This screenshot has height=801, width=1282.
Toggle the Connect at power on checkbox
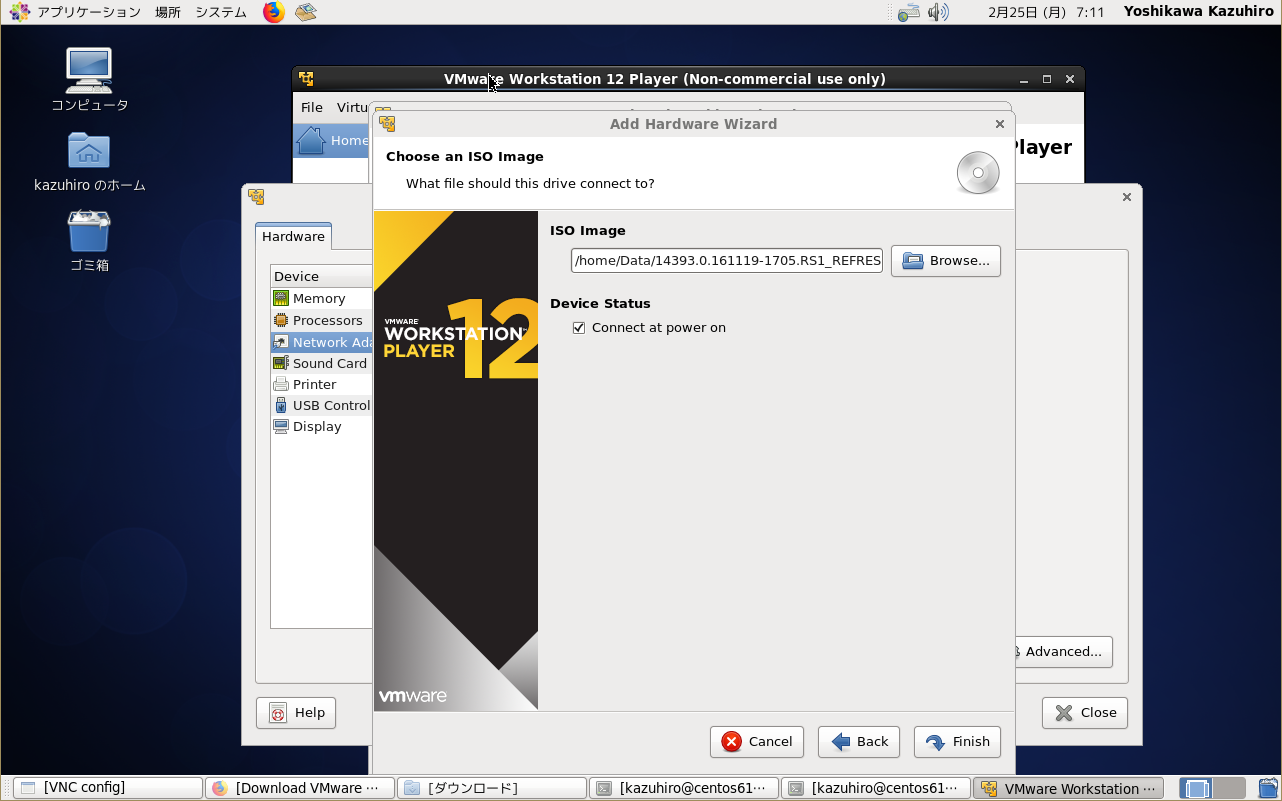tap(579, 328)
